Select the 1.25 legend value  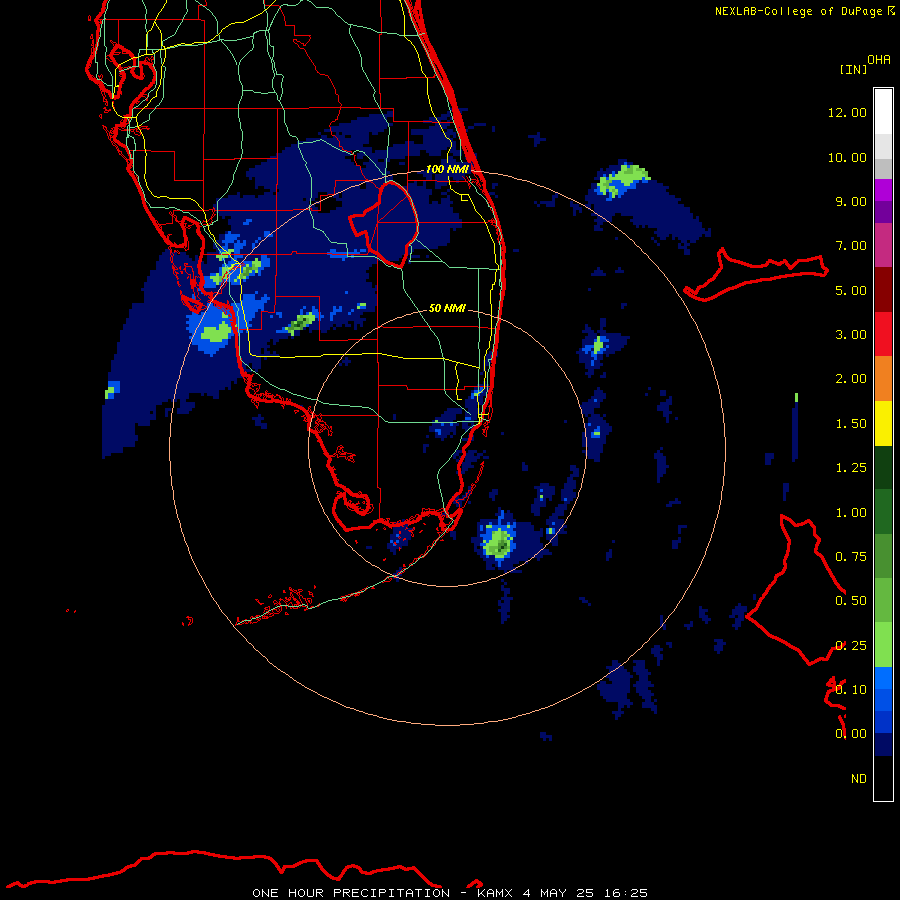tap(851, 468)
